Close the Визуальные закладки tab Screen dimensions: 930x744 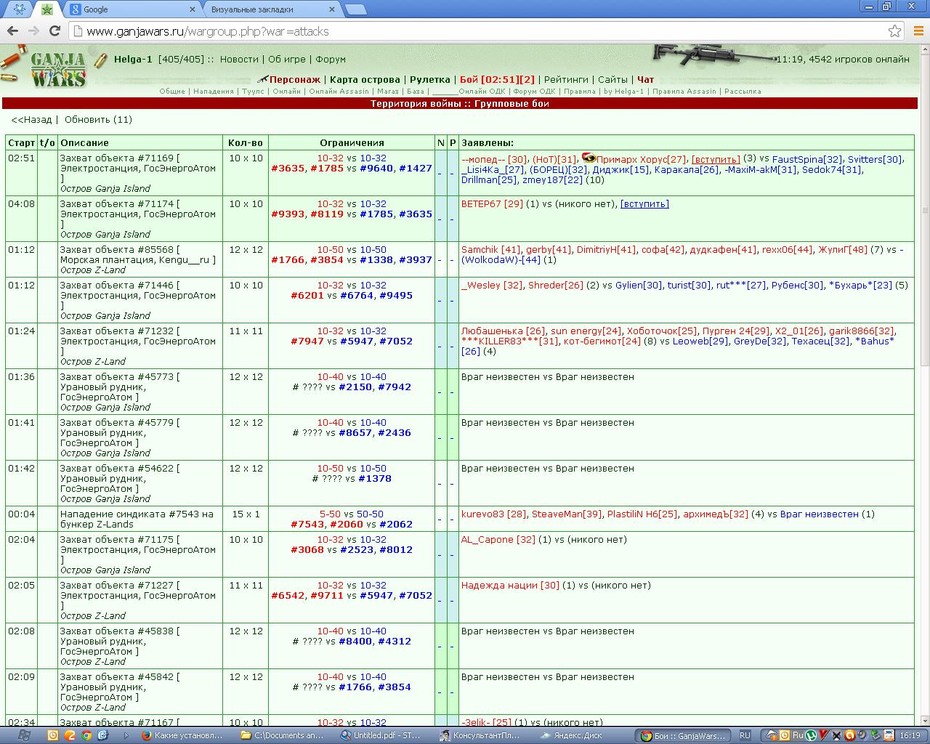click(x=332, y=9)
